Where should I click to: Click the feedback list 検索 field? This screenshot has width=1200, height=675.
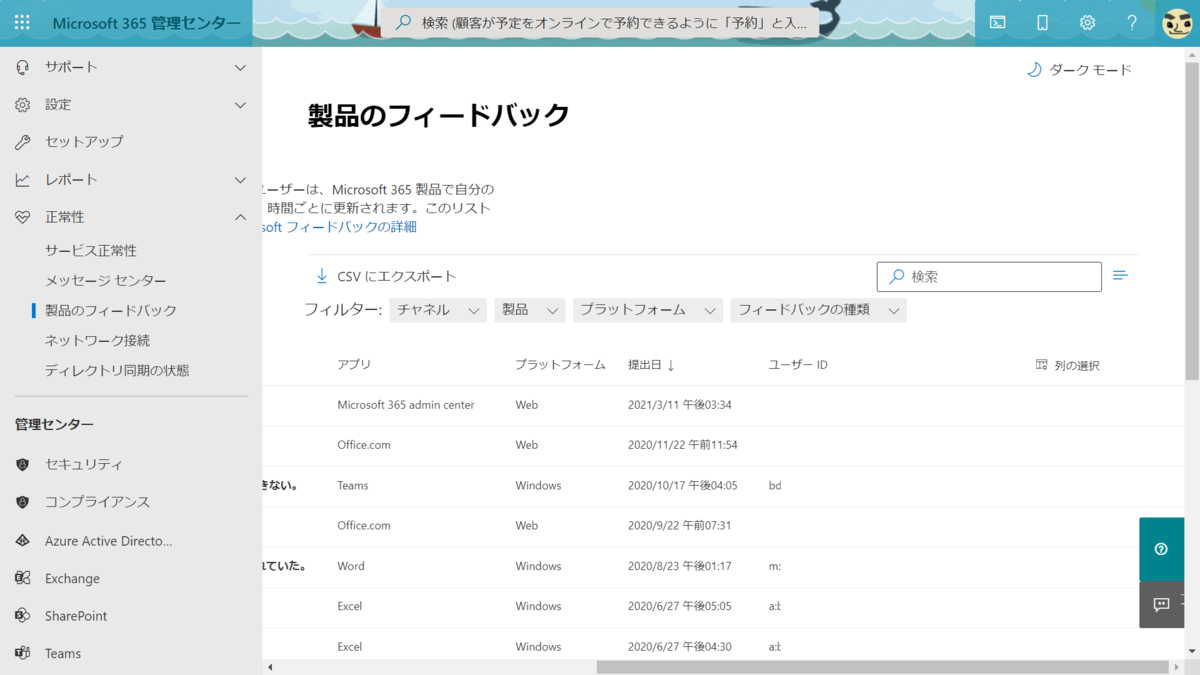(x=989, y=276)
